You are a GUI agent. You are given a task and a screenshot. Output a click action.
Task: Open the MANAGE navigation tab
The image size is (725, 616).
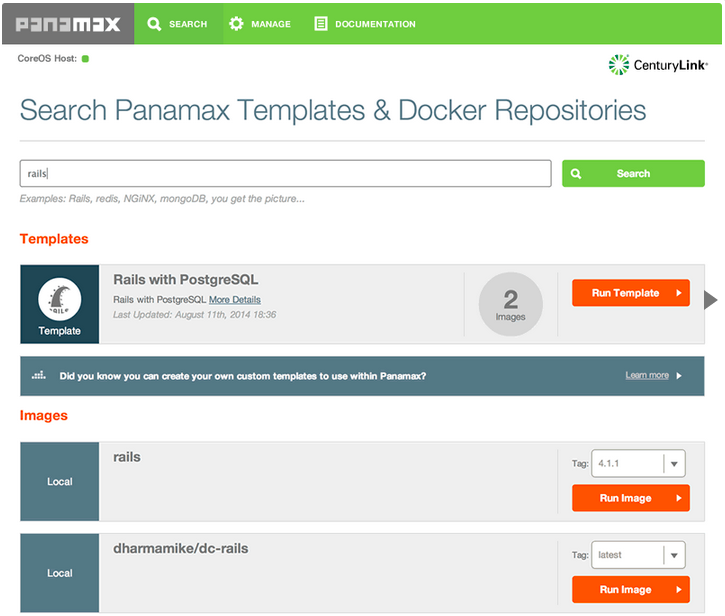(260, 24)
